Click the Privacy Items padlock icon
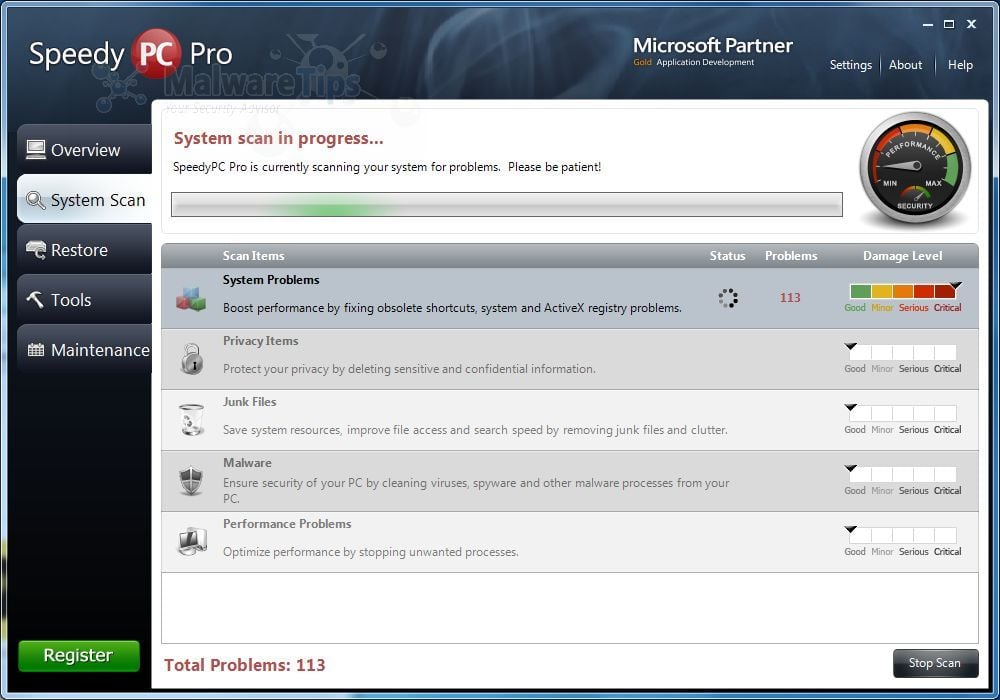 (191, 359)
